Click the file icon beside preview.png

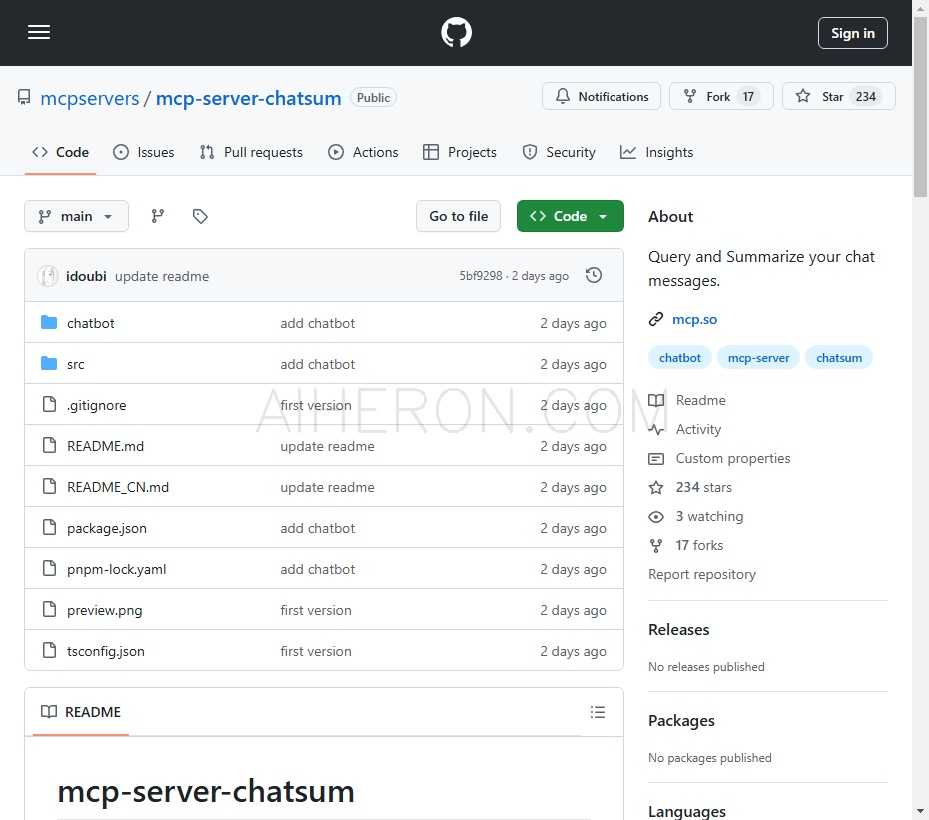49,609
